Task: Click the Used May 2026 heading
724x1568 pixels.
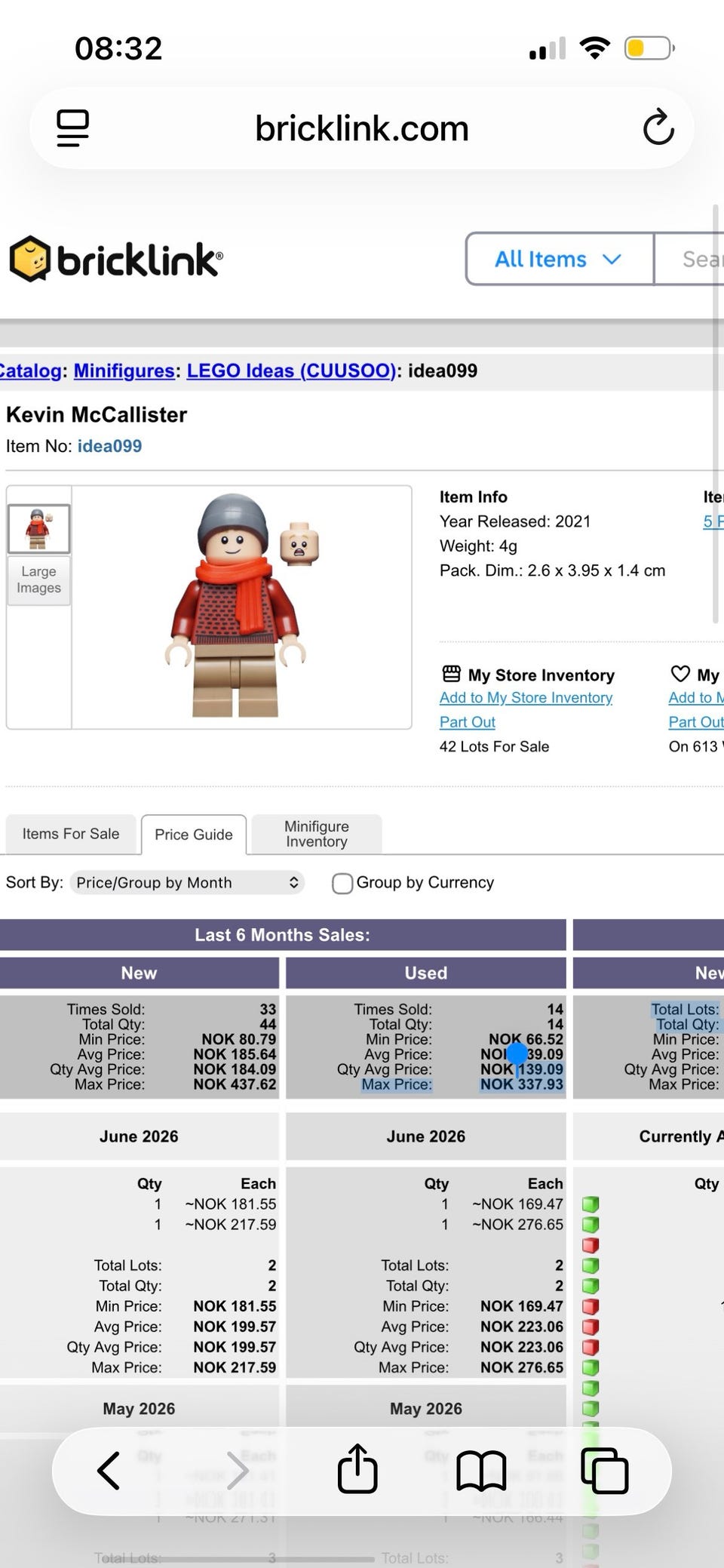Action: pos(426,1409)
